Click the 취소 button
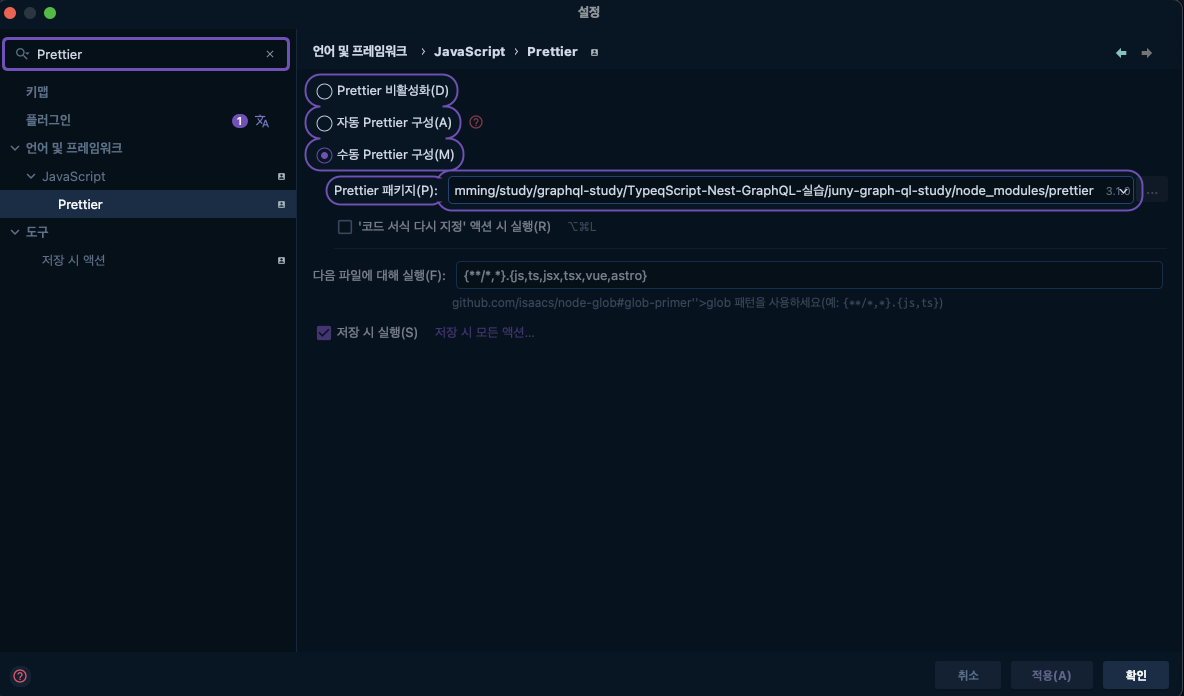Viewport: 1184px width, 696px height. coord(968,676)
